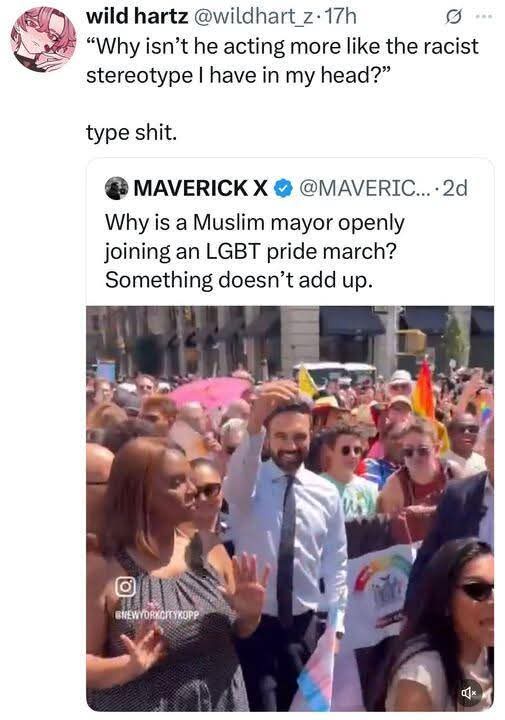Play the pride march video
Screen dimensions: 505x720
(x=290, y=508)
